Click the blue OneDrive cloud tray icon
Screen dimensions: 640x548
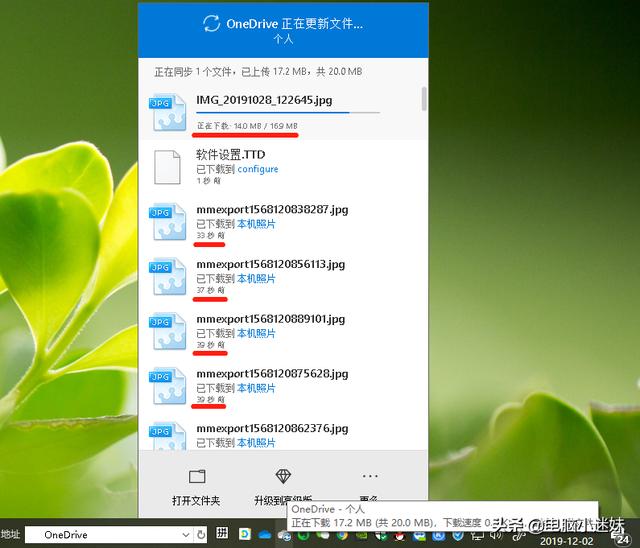pyautogui.click(x=265, y=534)
